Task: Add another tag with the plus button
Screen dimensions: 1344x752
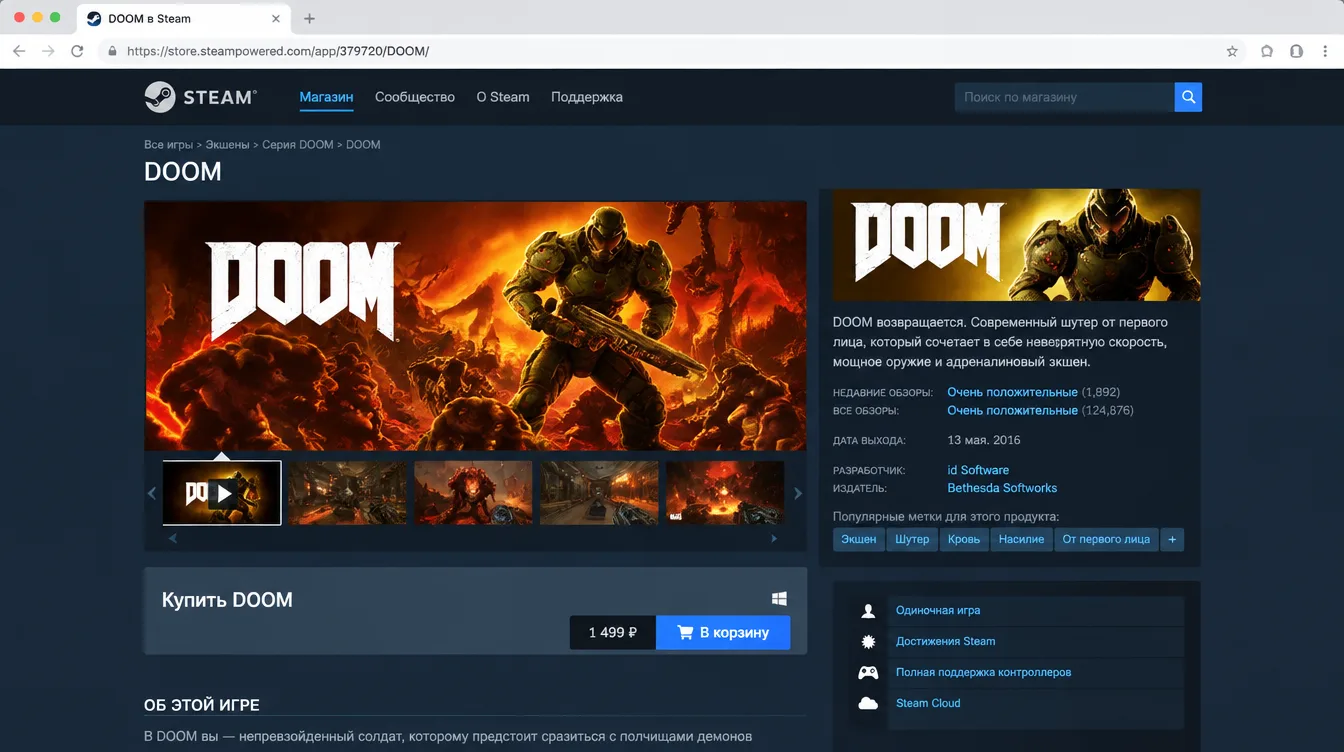Action: pos(1172,539)
